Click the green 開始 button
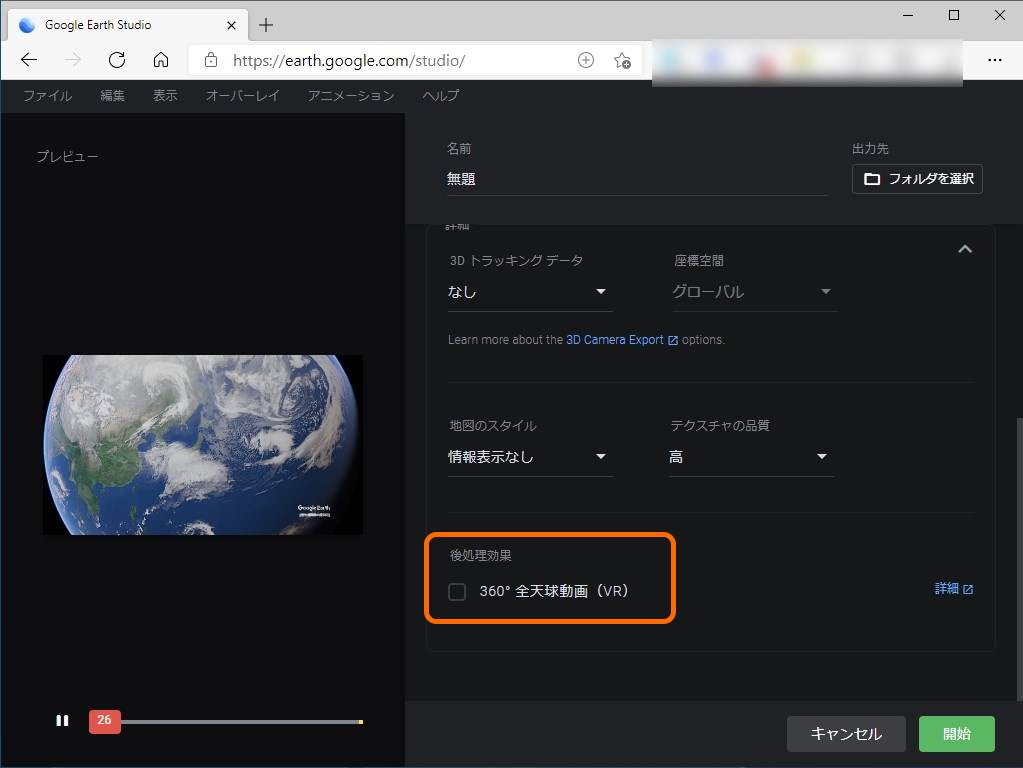This screenshot has height=768, width=1023. pyautogui.click(x=956, y=733)
